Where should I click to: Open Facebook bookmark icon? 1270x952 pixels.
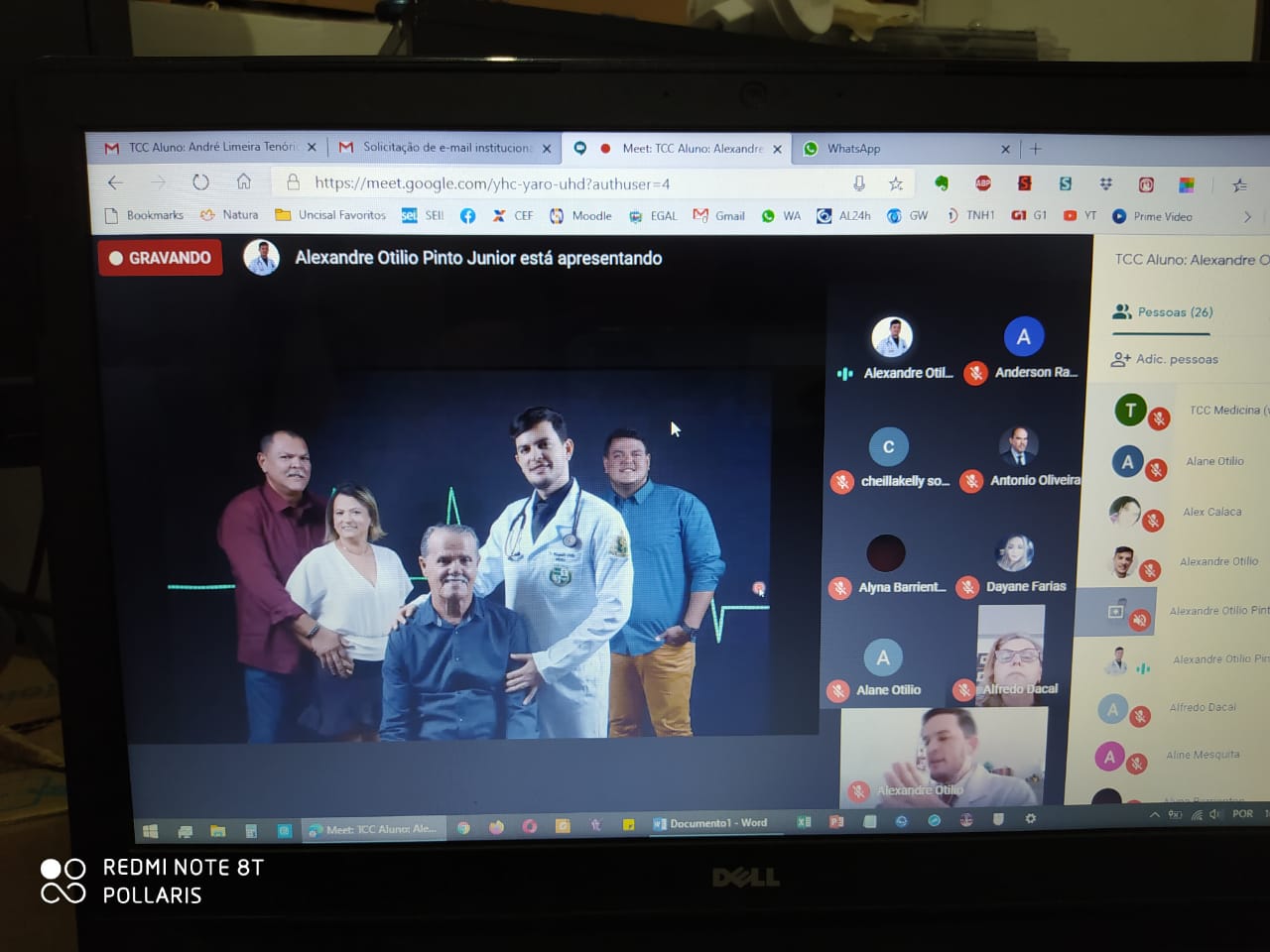[468, 215]
